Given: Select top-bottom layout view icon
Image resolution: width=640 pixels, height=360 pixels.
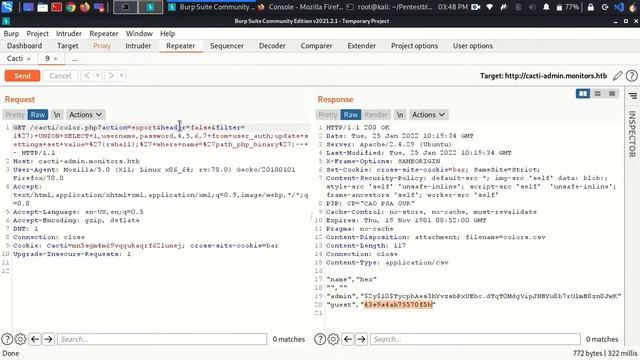Looking at the screenshot, I should click(598, 94).
